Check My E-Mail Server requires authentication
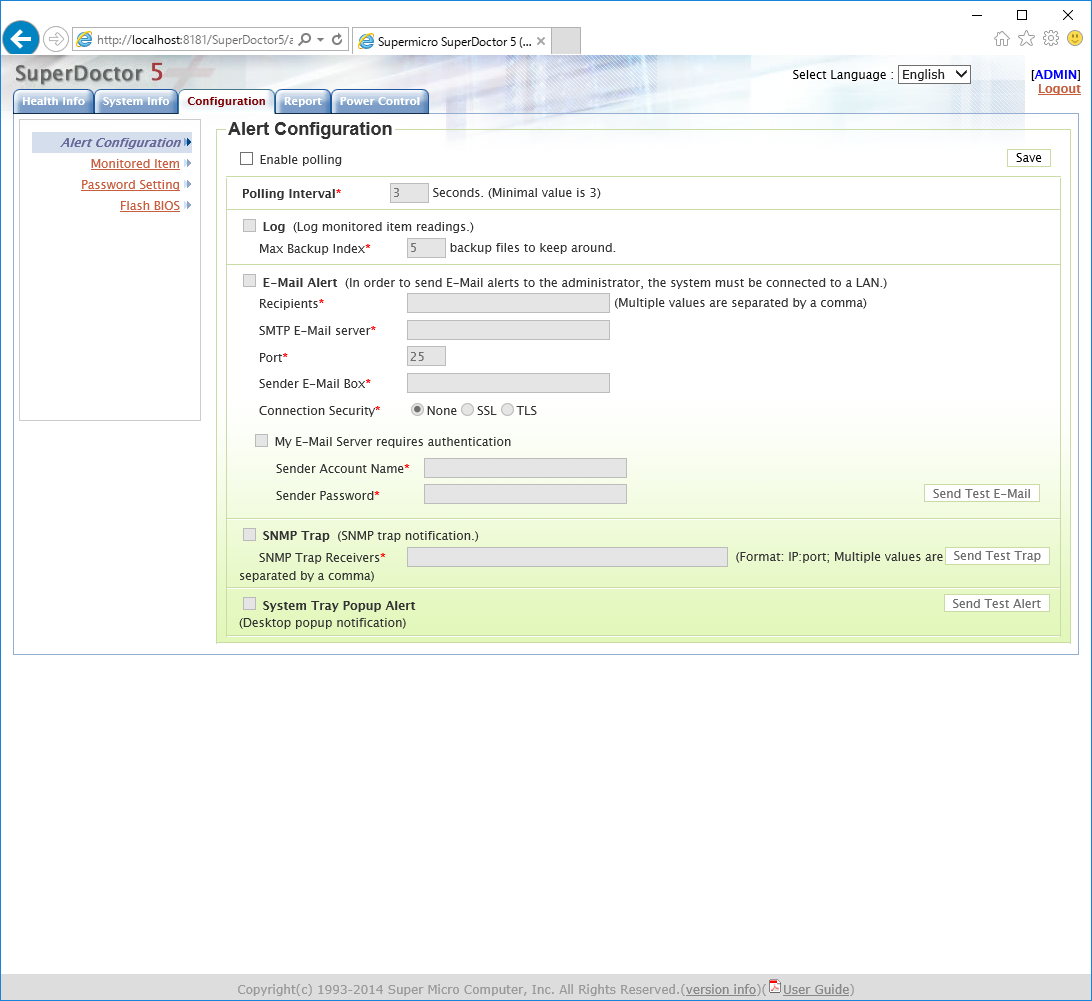Image resolution: width=1092 pixels, height=1001 pixels. [262, 440]
